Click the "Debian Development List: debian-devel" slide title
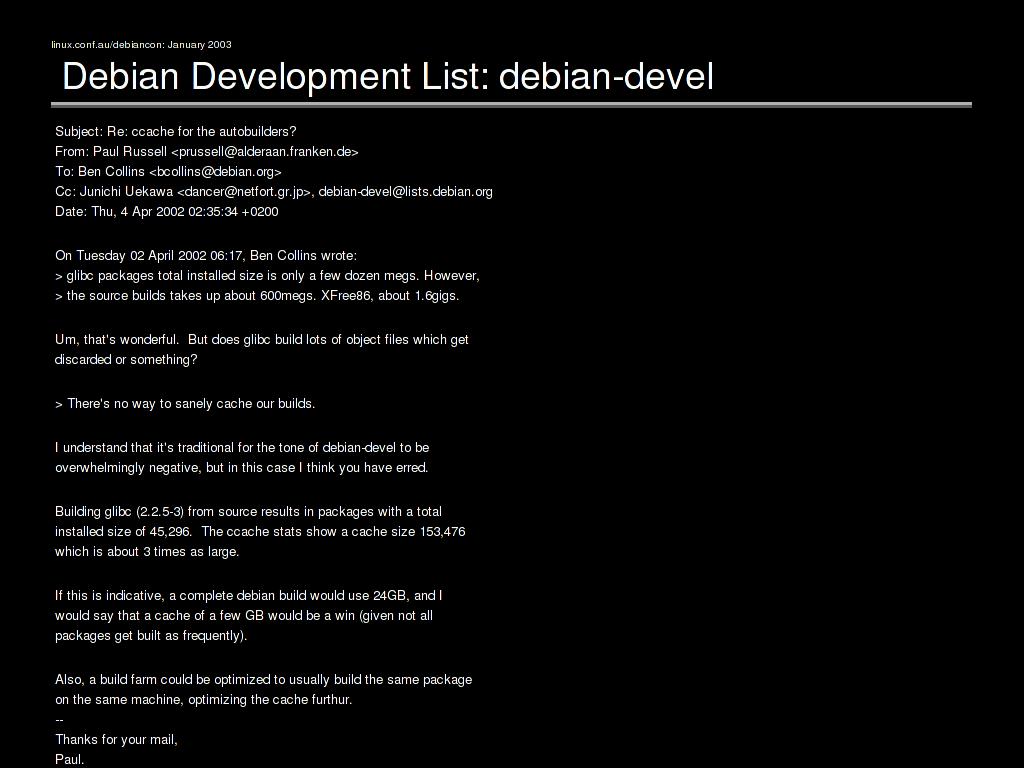 point(388,76)
